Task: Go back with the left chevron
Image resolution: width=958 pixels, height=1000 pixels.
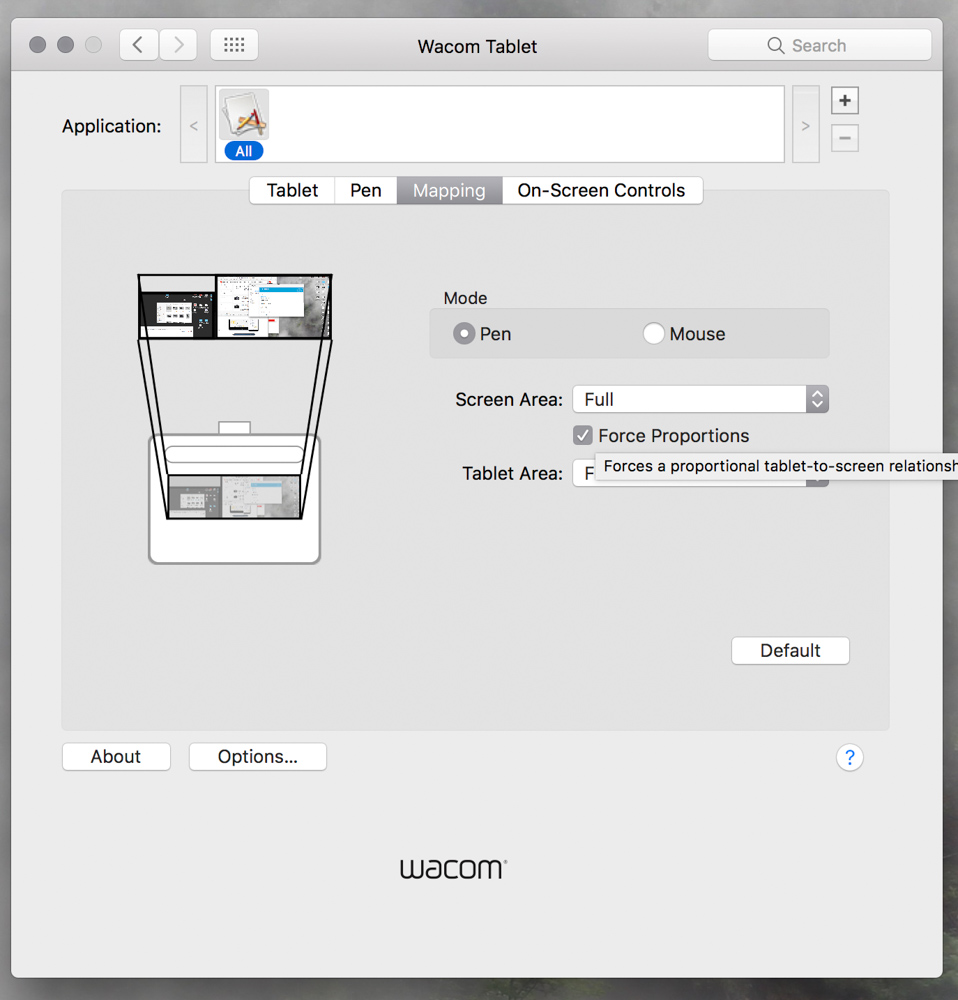Action: point(139,45)
